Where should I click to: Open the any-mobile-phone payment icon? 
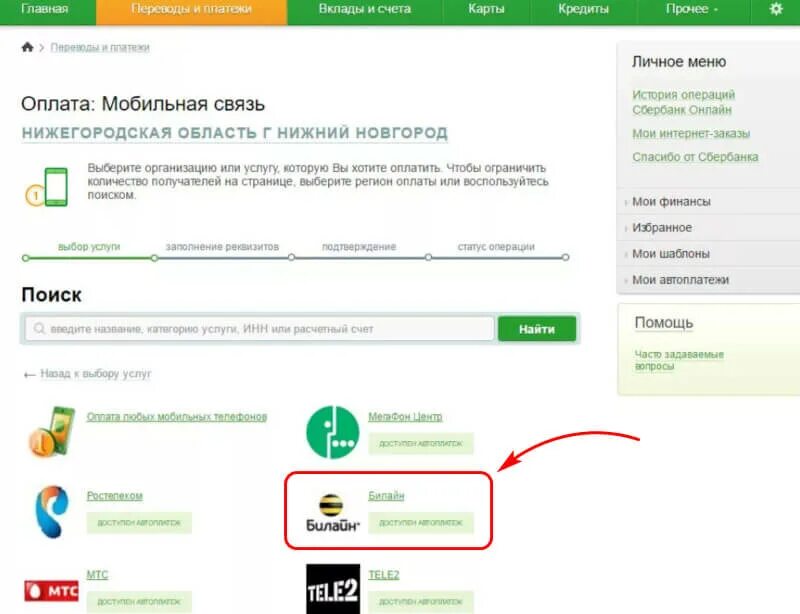click(x=51, y=432)
